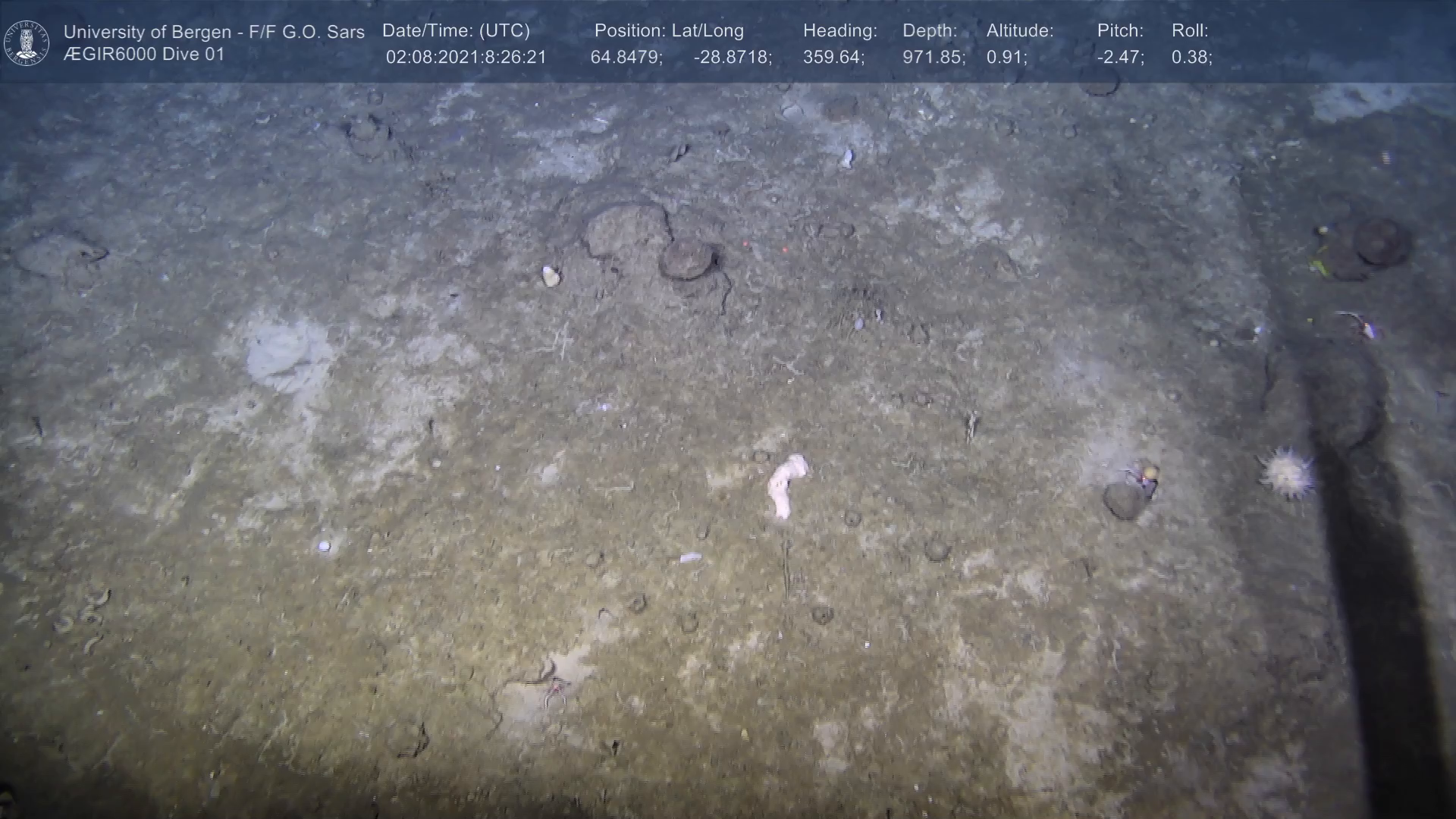The width and height of the screenshot is (1456, 819).
Task: Click the altitude value 0.91
Action: click(x=1006, y=58)
